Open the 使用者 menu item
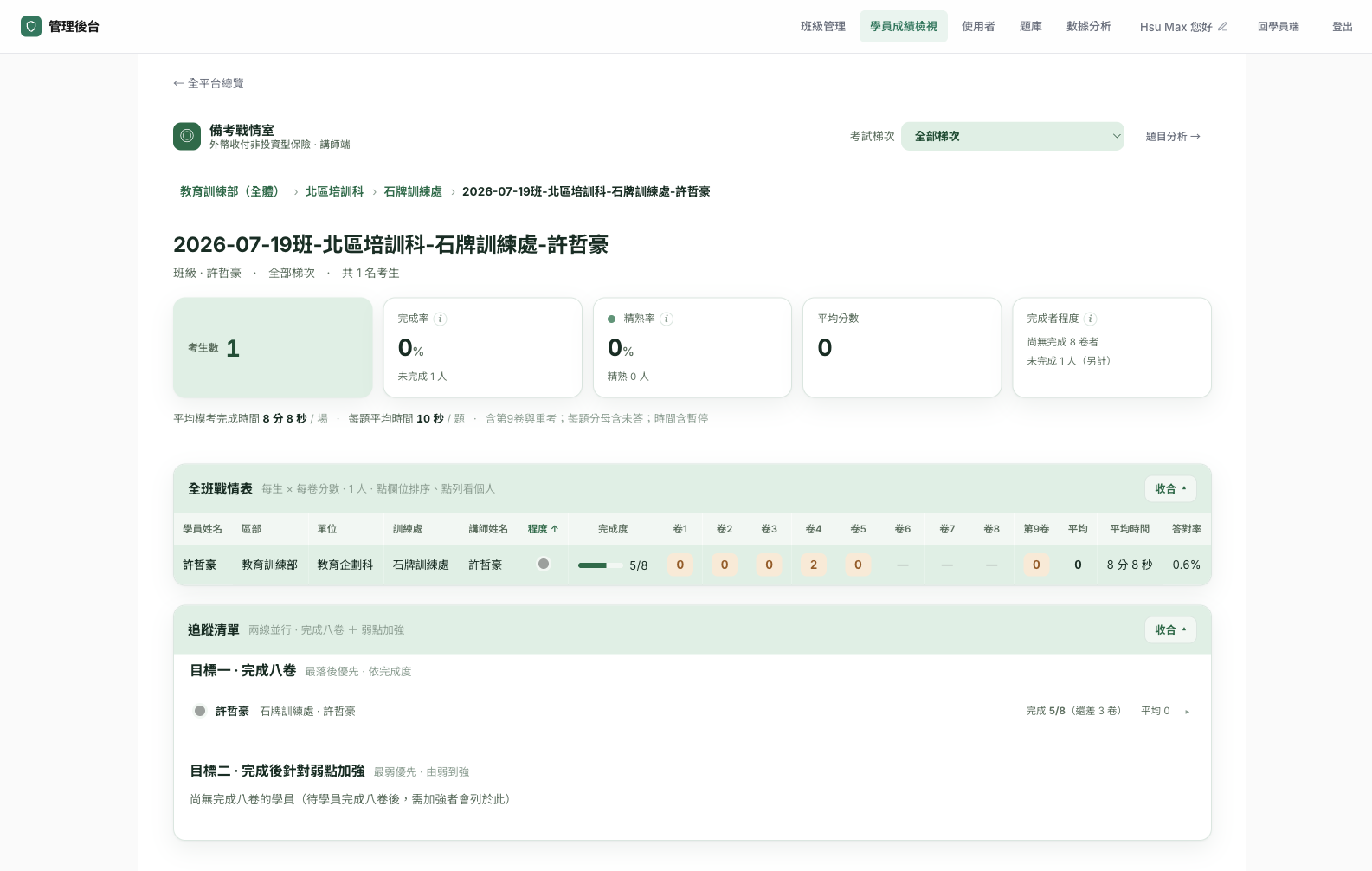Screen dimensions: 1372x871 coord(978,26)
